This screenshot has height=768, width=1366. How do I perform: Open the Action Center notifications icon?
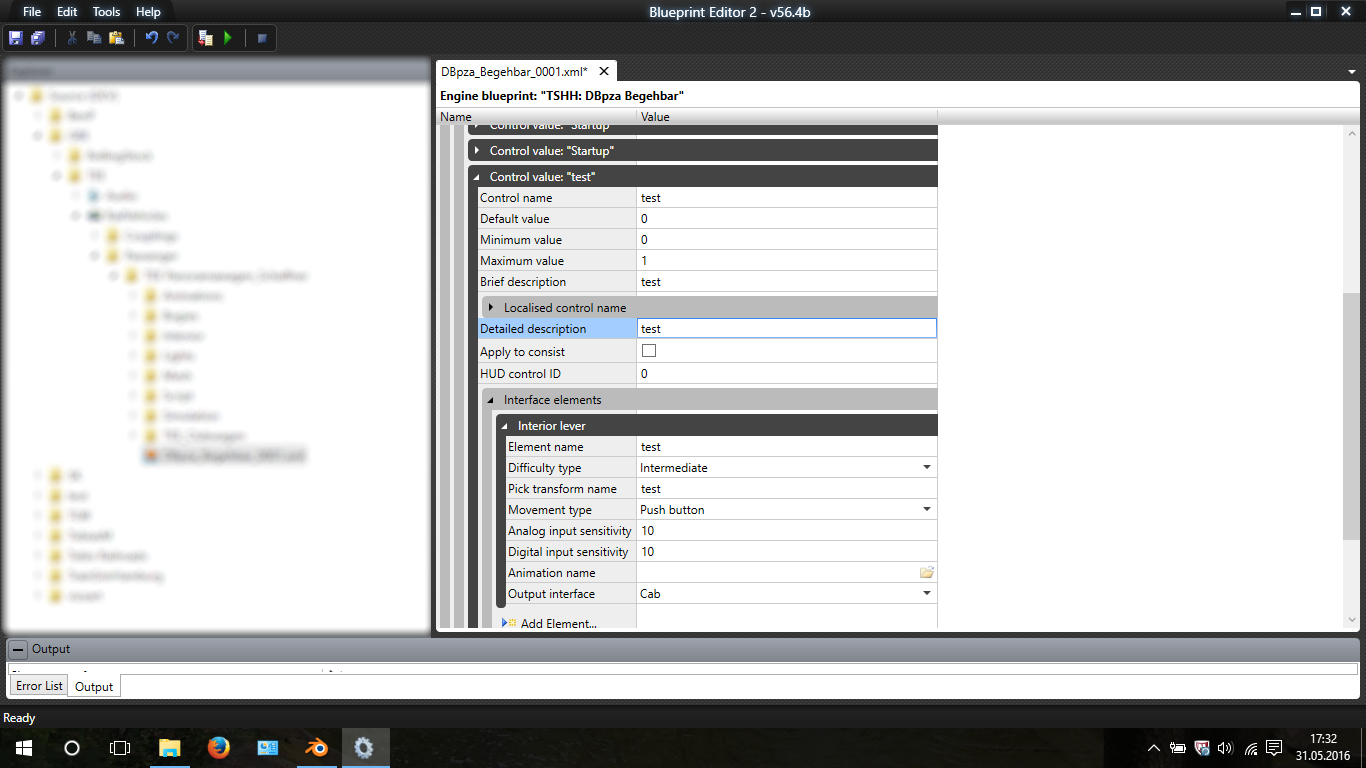click(x=1274, y=747)
